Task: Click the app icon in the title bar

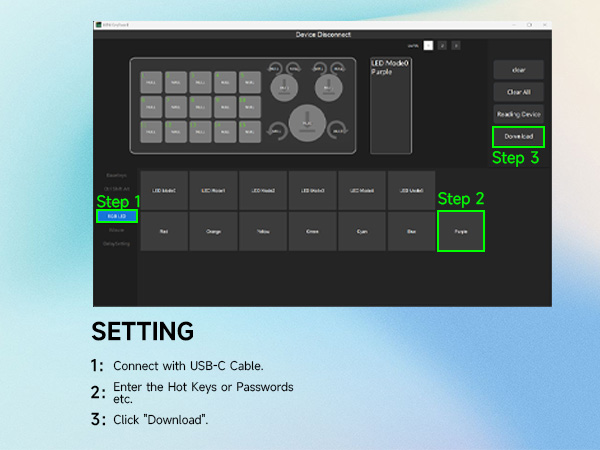Action: pos(98,25)
